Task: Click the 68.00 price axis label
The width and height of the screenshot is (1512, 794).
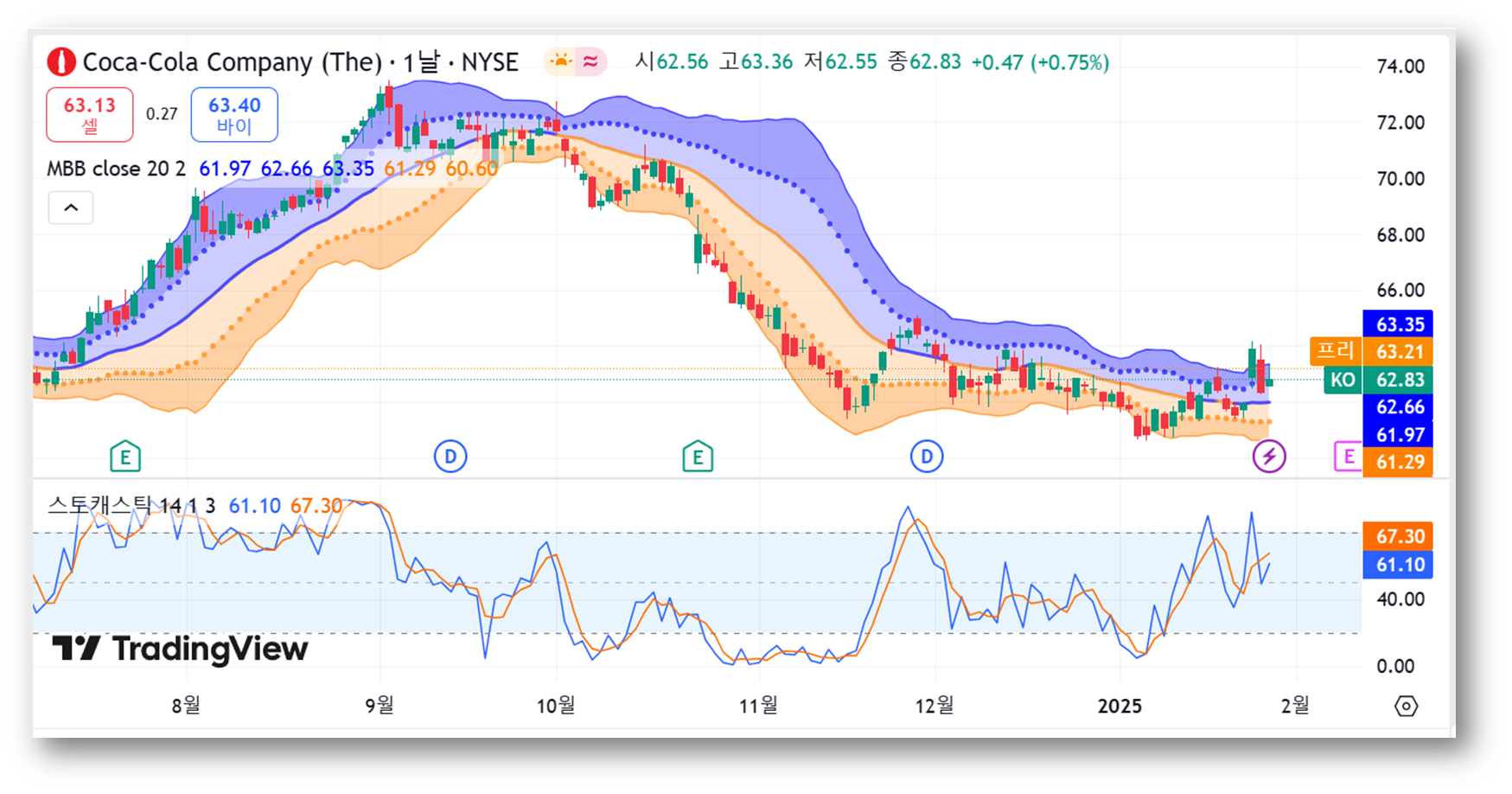Action: (1400, 235)
